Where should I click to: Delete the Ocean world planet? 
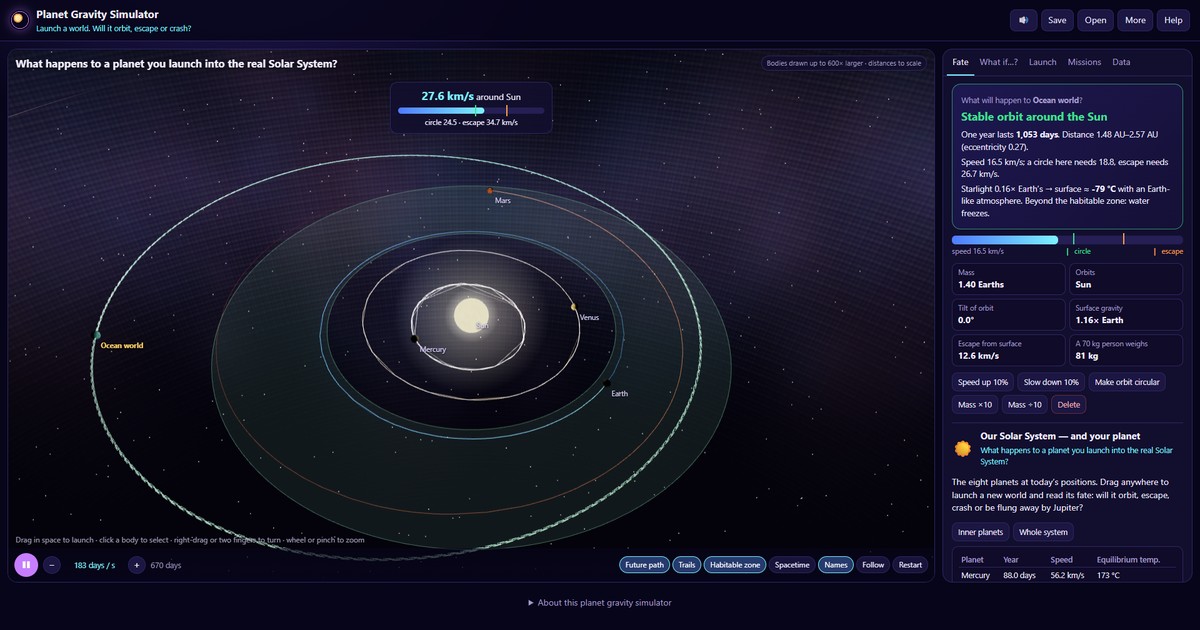[1069, 404]
